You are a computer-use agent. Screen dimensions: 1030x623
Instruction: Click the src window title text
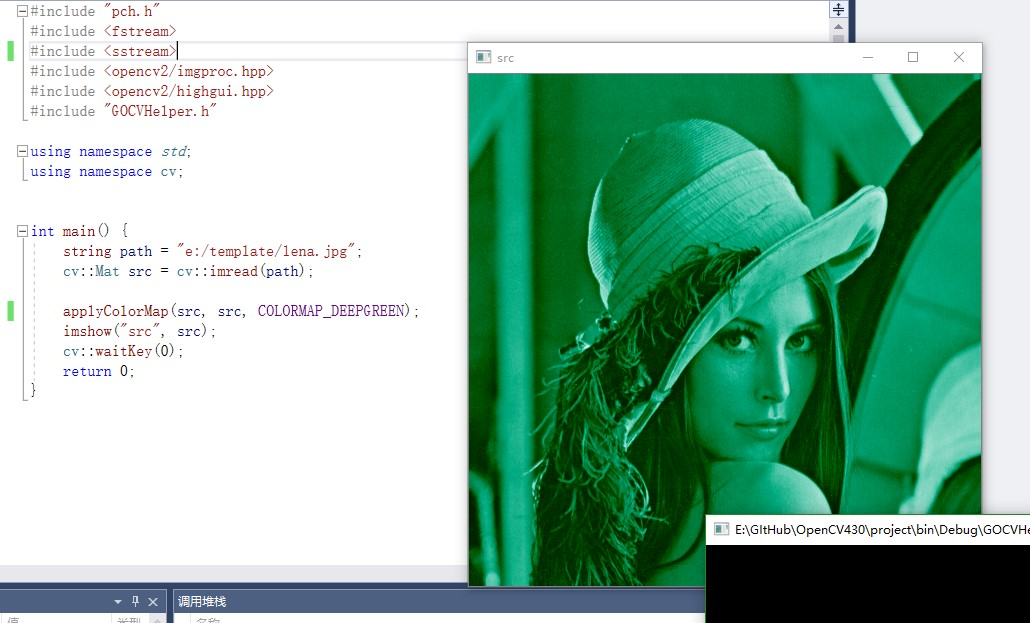click(505, 58)
